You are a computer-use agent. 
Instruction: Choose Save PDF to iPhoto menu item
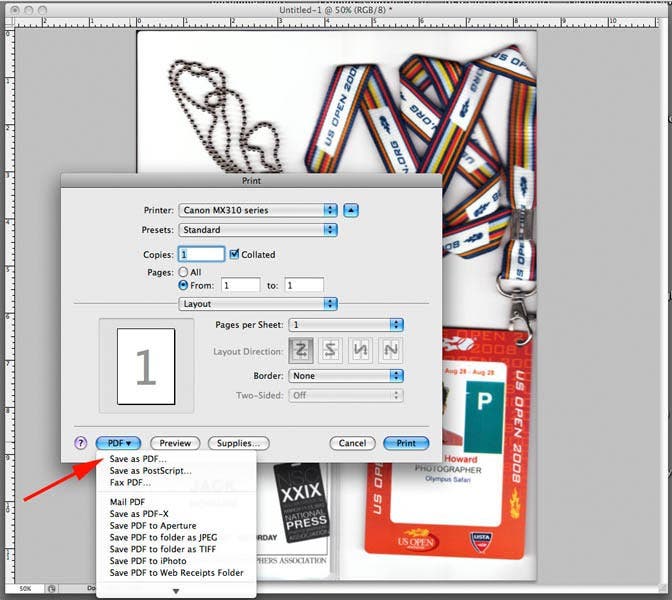coord(148,561)
